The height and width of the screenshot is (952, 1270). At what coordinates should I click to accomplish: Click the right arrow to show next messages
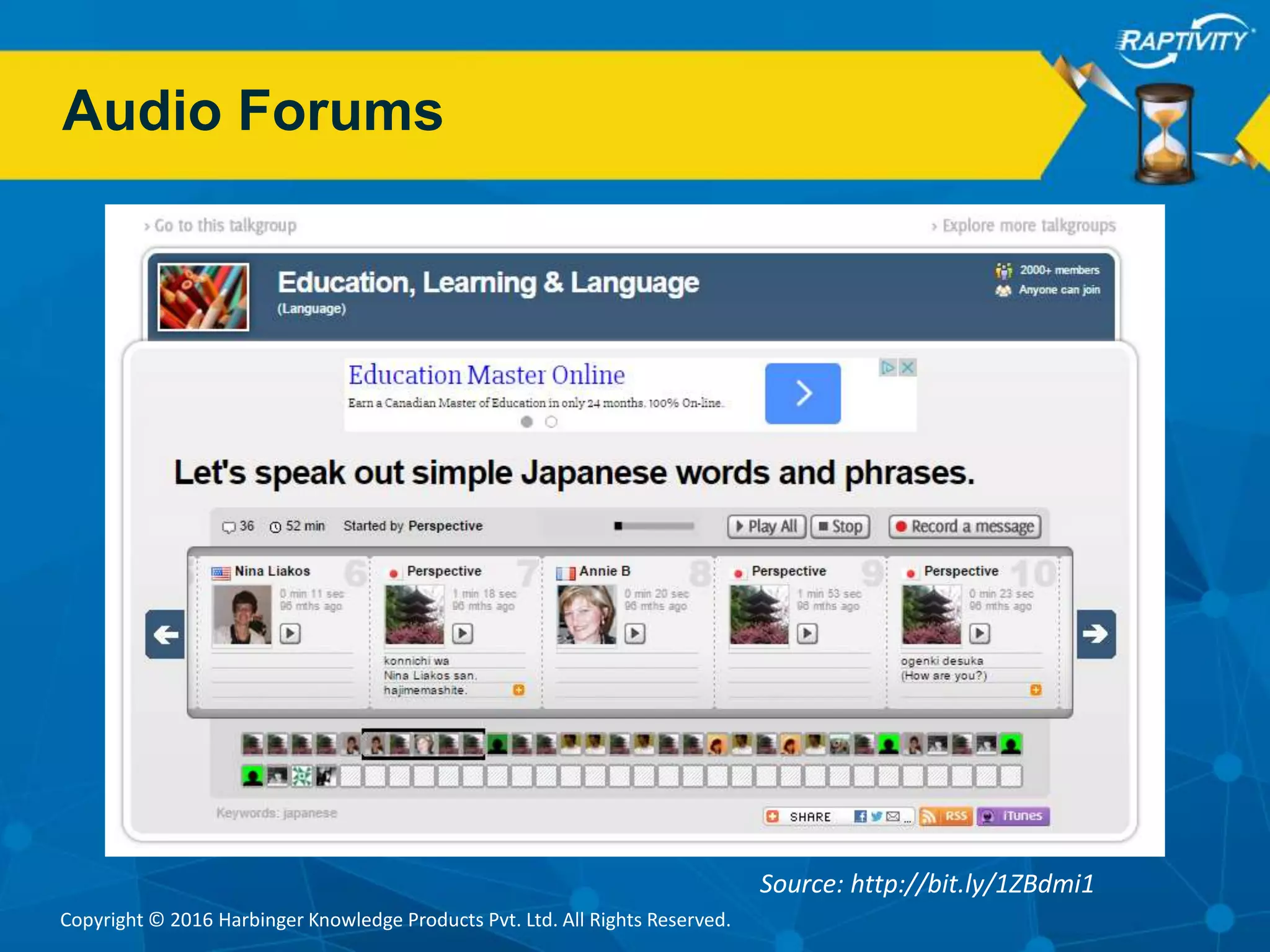pyautogui.click(x=1096, y=634)
